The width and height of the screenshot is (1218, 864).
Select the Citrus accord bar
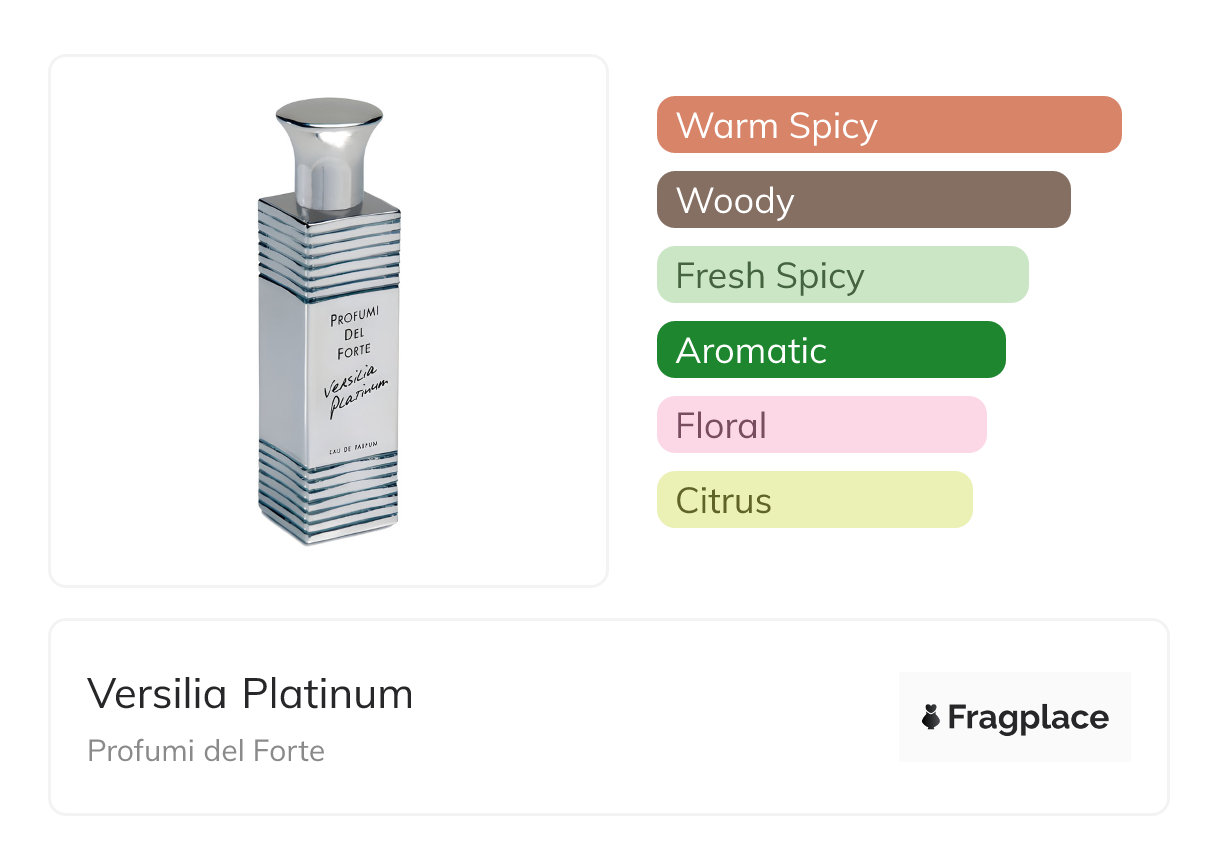814,500
